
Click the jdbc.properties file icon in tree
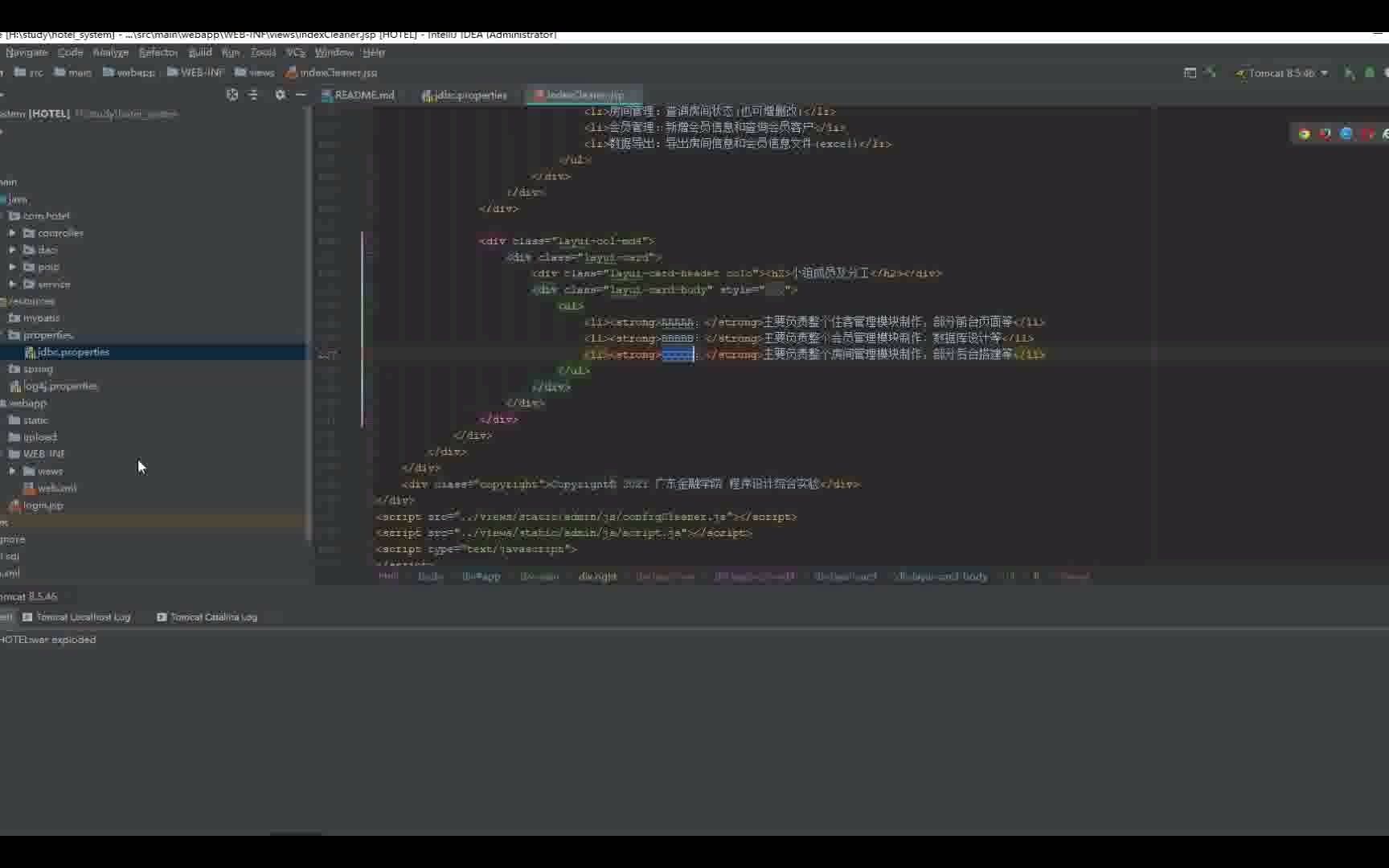pyautogui.click(x=30, y=352)
